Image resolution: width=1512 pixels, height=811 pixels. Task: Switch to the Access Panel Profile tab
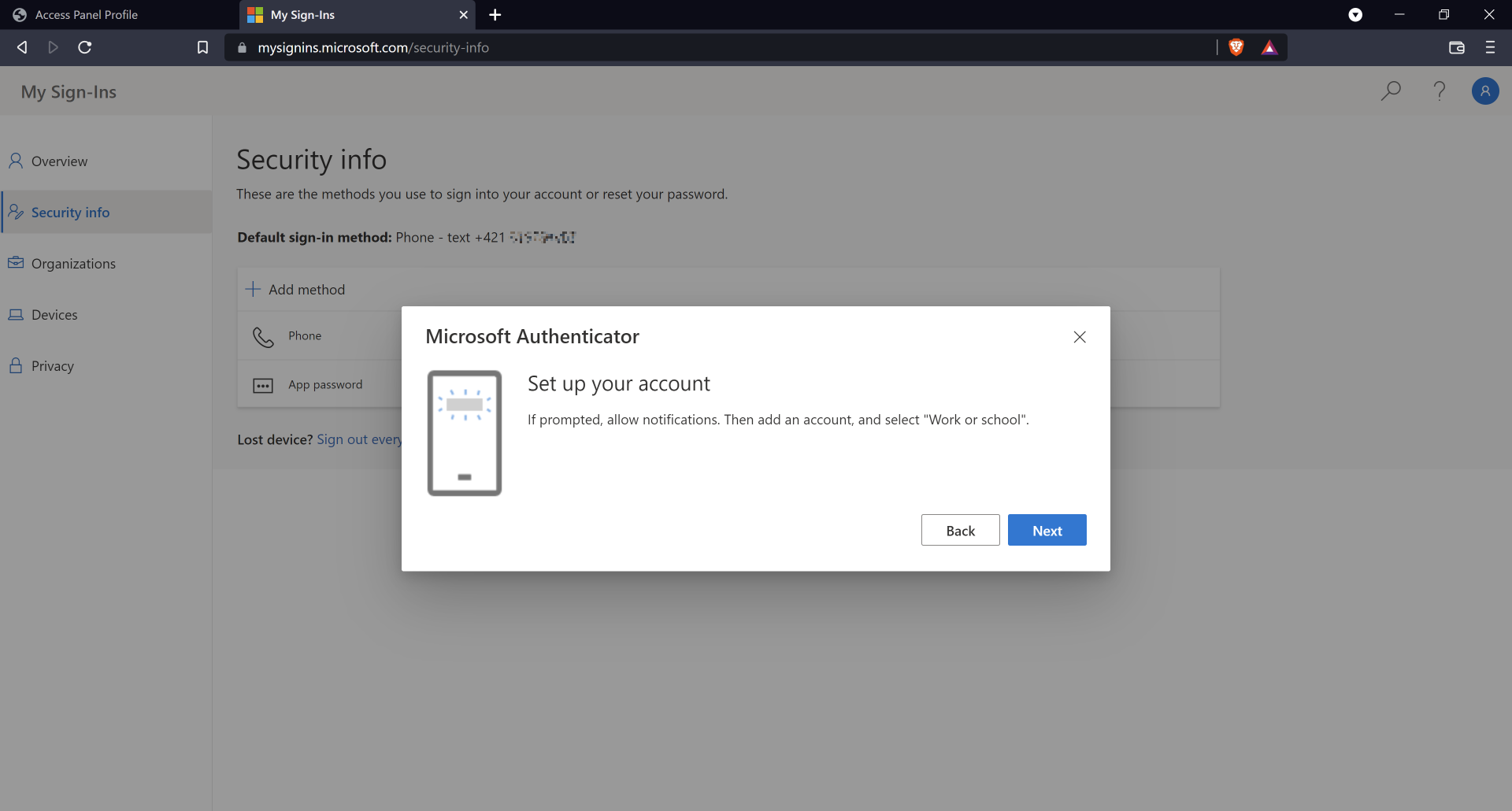click(x=87, y=15)
